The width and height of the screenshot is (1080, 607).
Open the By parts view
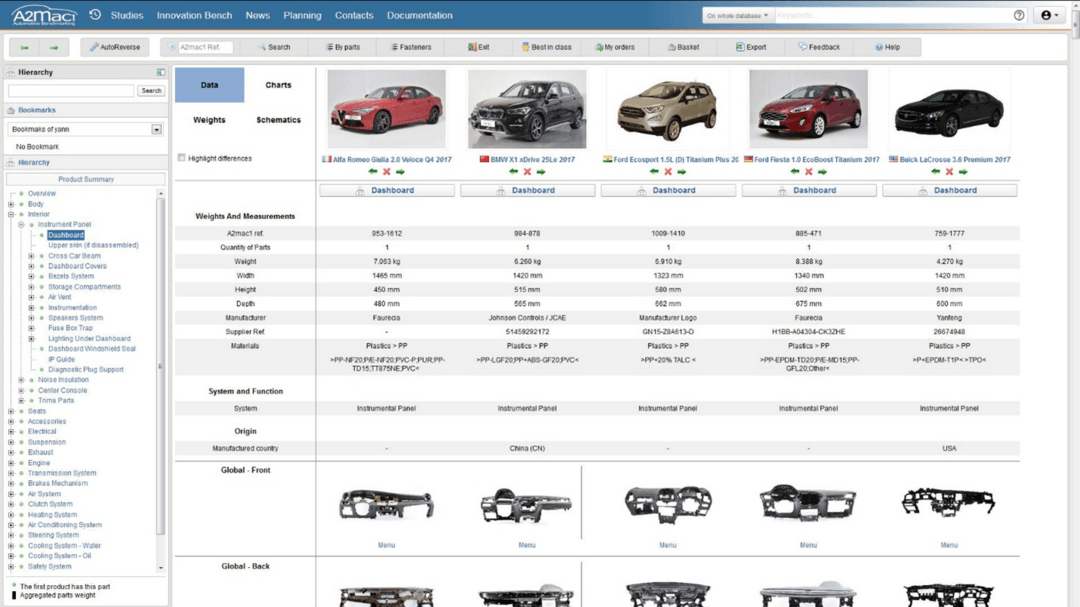coord(342,48)
